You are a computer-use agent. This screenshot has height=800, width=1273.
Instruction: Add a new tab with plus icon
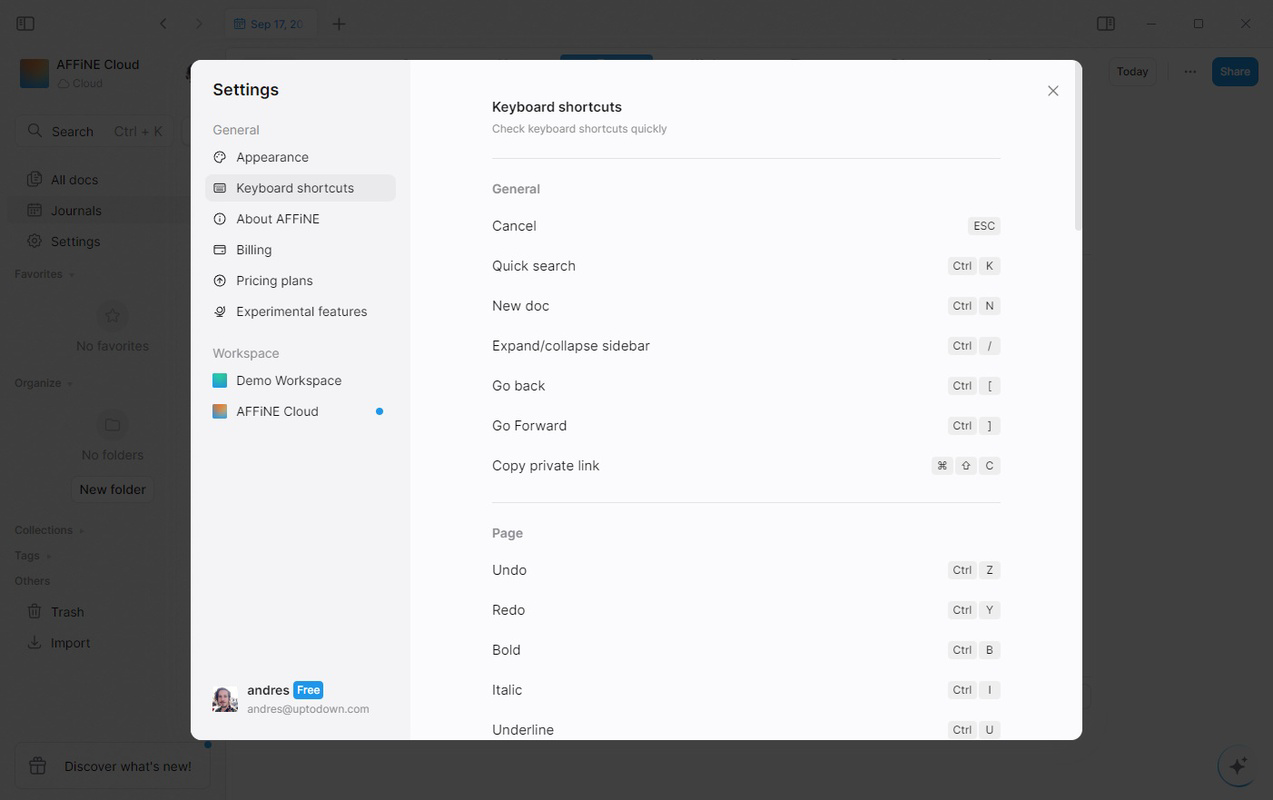click(x=339, y=24)
